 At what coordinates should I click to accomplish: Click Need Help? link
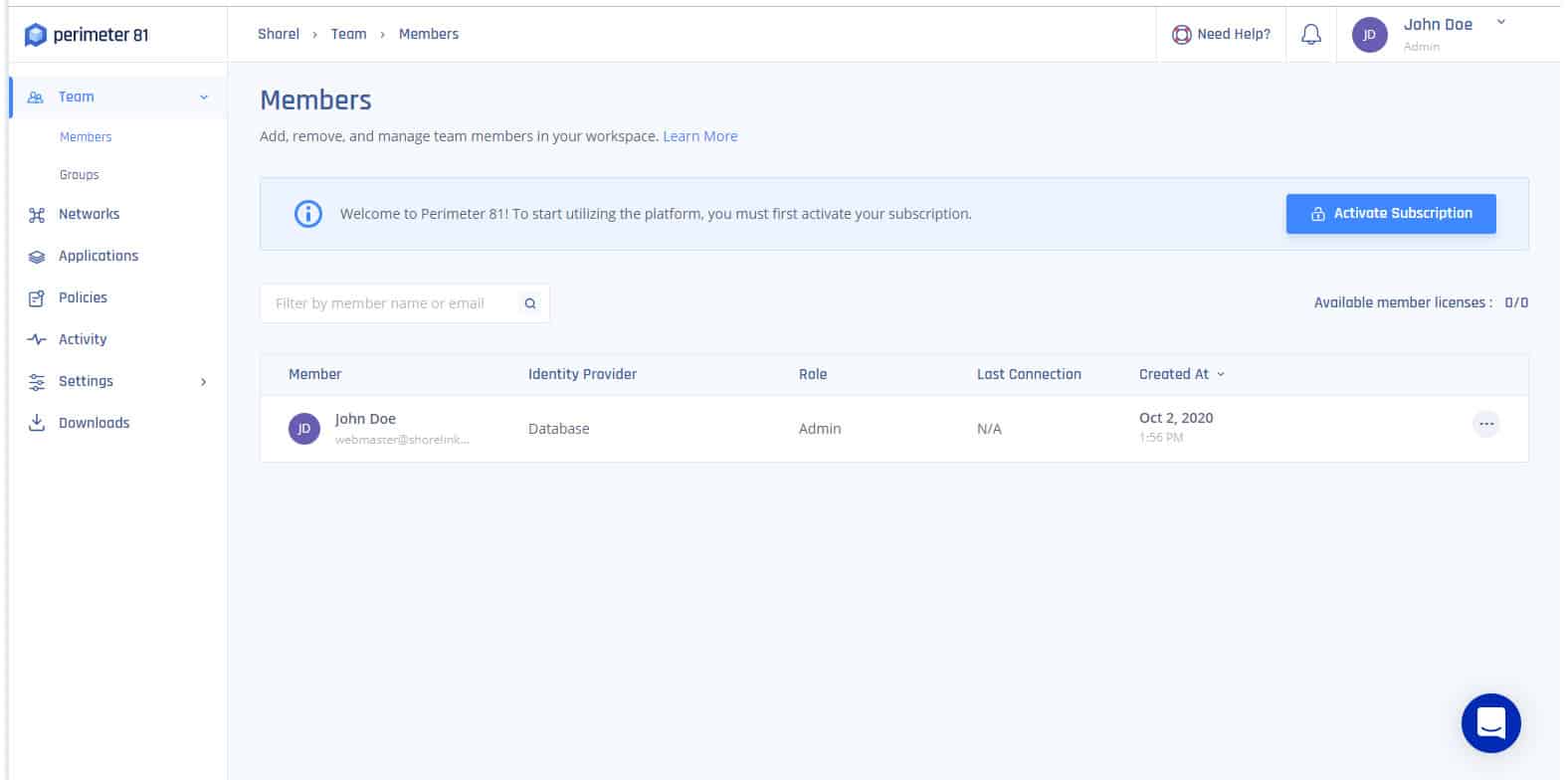[1234, 34]
